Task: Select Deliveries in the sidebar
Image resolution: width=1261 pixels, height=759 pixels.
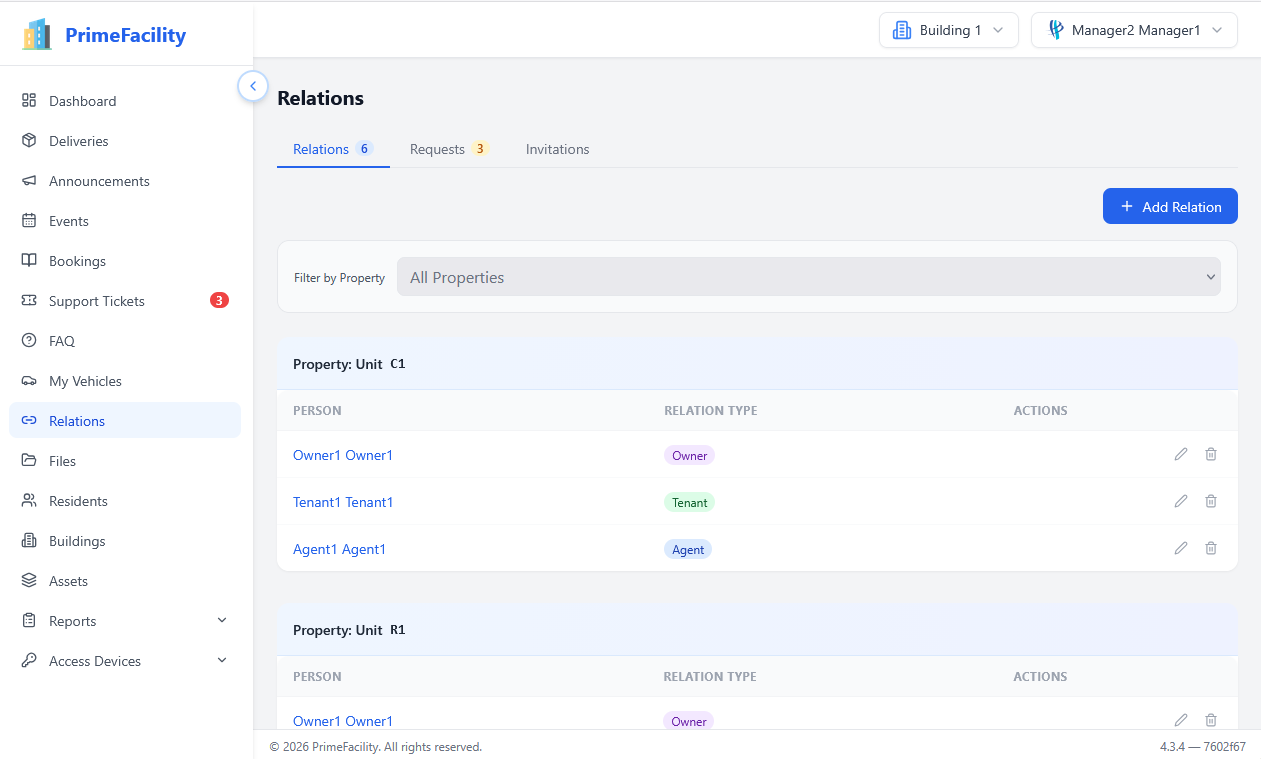Action: point(79,140)
